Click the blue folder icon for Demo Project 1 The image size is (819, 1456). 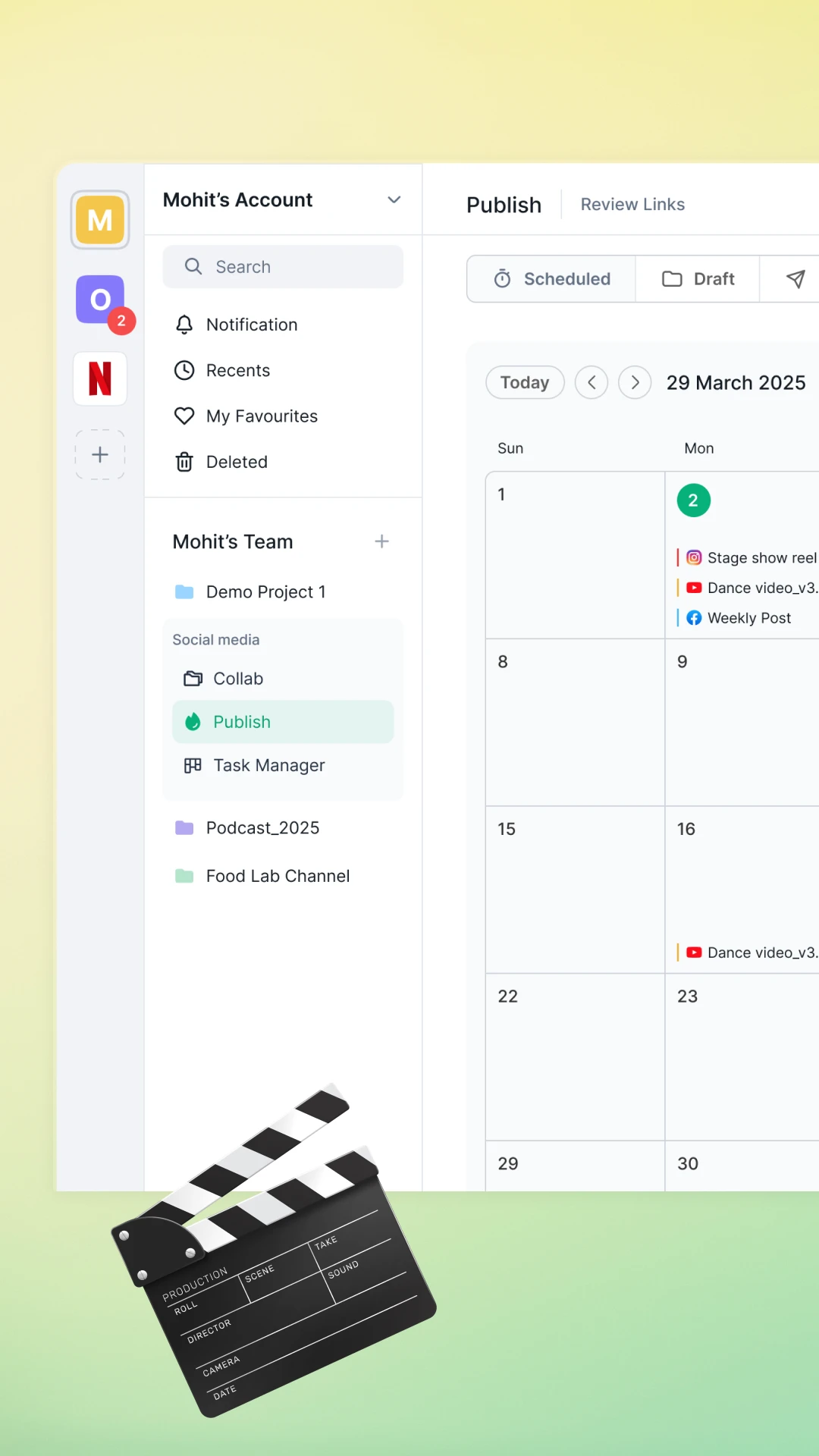tap(184, 591)
